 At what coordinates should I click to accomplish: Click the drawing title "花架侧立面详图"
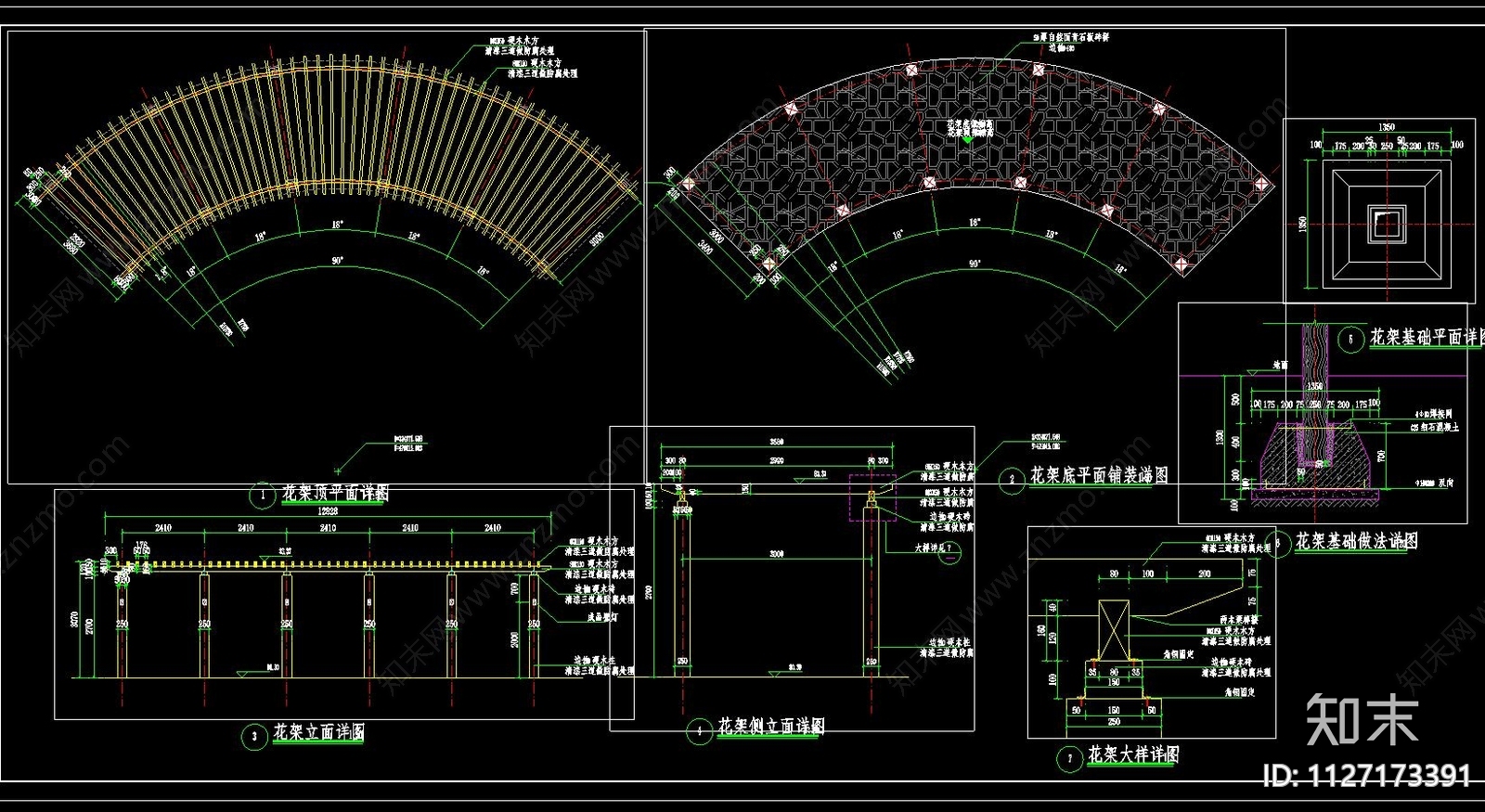(x=771, y=727)
